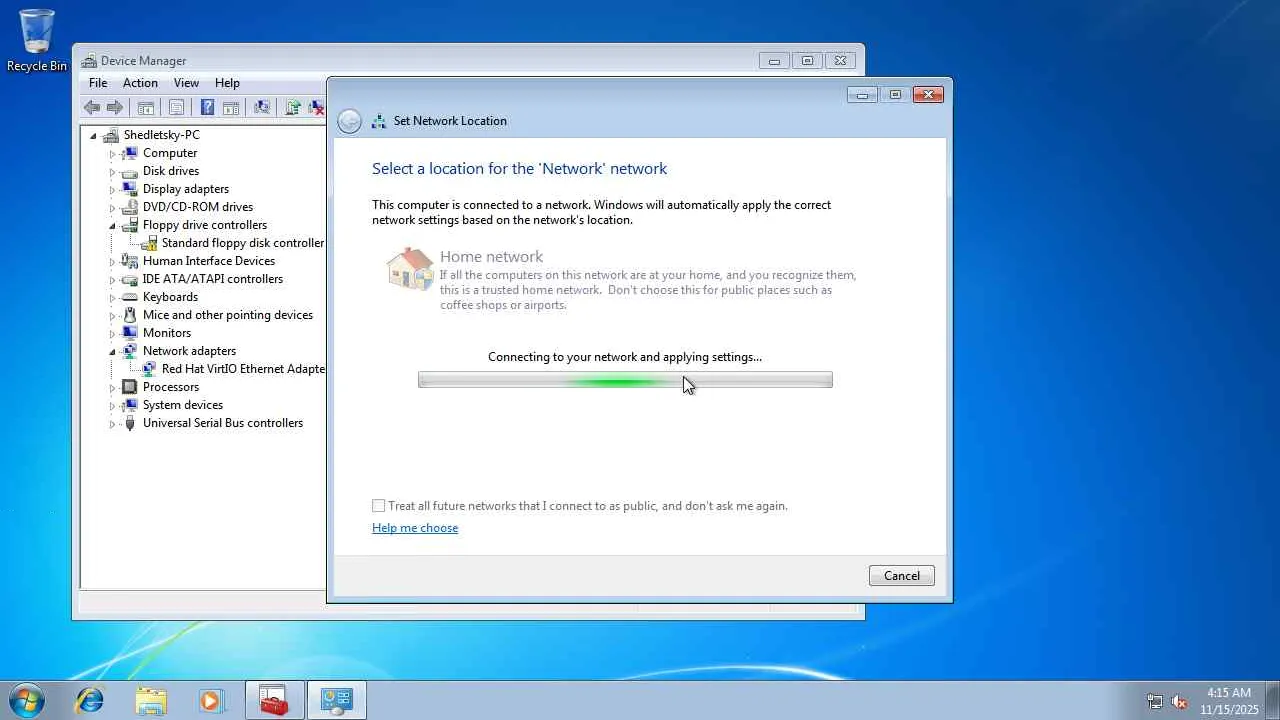1280x720 pixels.
Task: Select 'Red Hat VirtIO Ethernet Adapter' device
Action: [x=244, y=369]
